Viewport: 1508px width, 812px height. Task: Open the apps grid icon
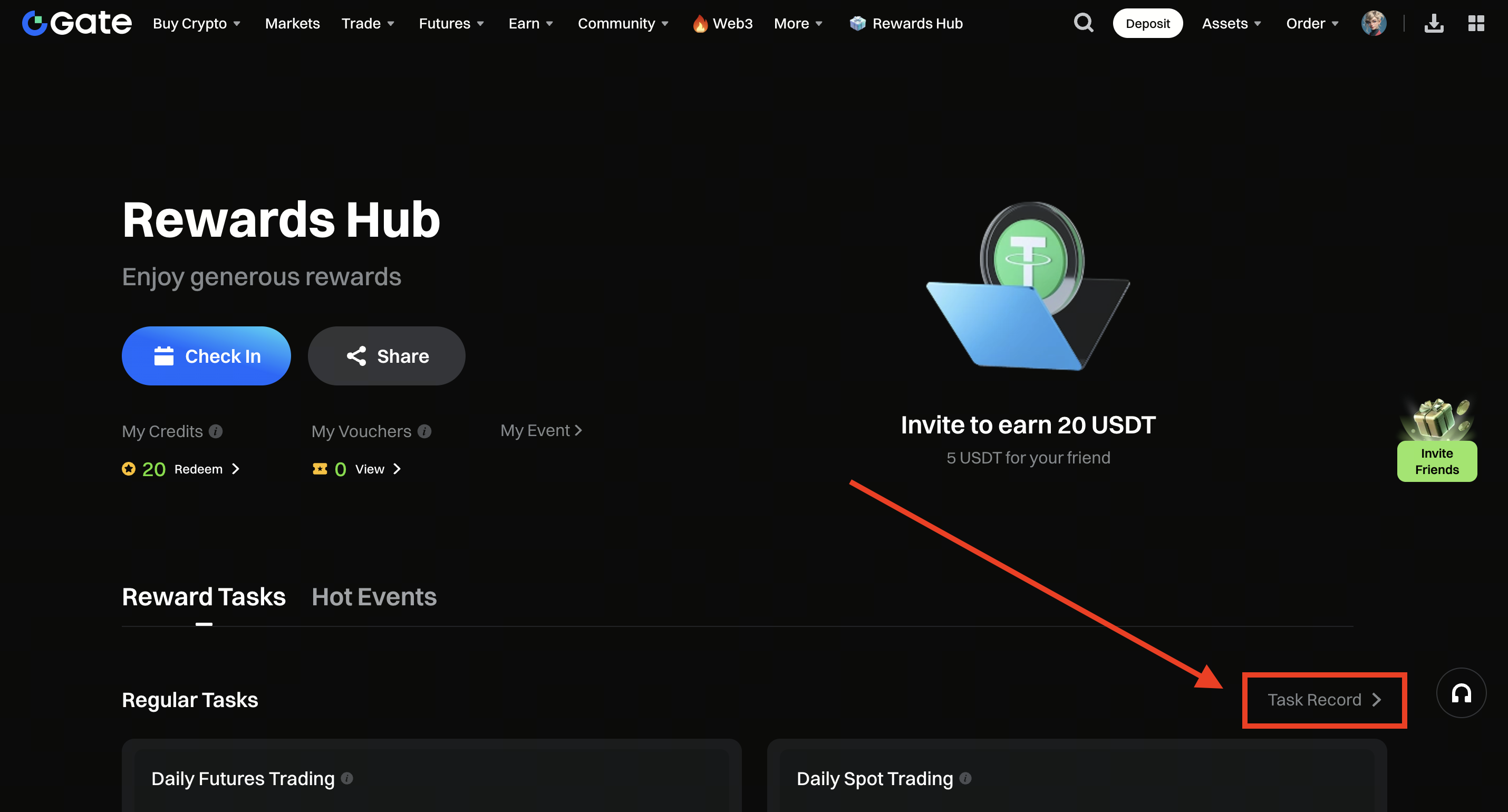click(x=1476, y=23)
